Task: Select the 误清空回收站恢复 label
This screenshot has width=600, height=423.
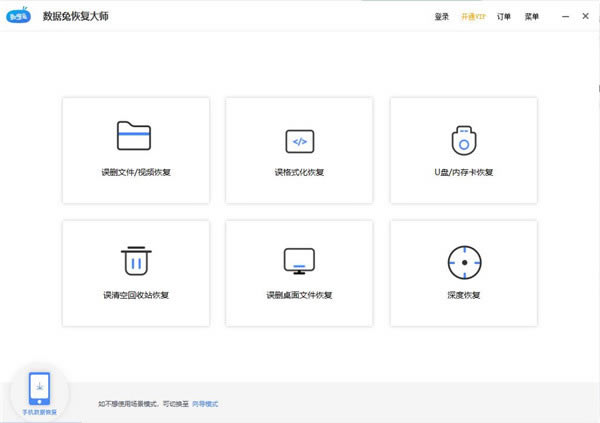Action: [x=135, y=295]
